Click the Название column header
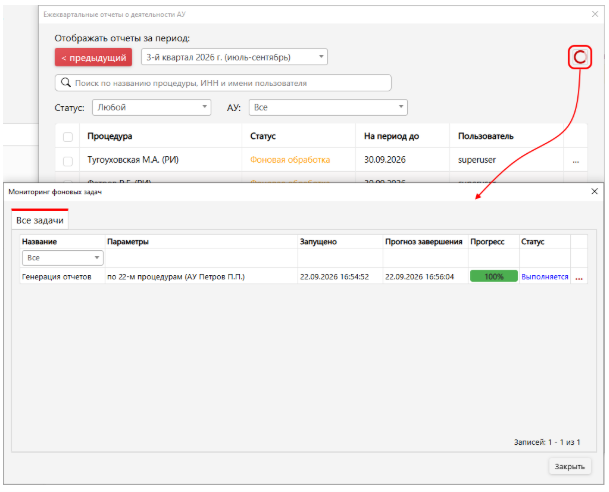The height and width of the screenshot is (492, 609). 39,242
